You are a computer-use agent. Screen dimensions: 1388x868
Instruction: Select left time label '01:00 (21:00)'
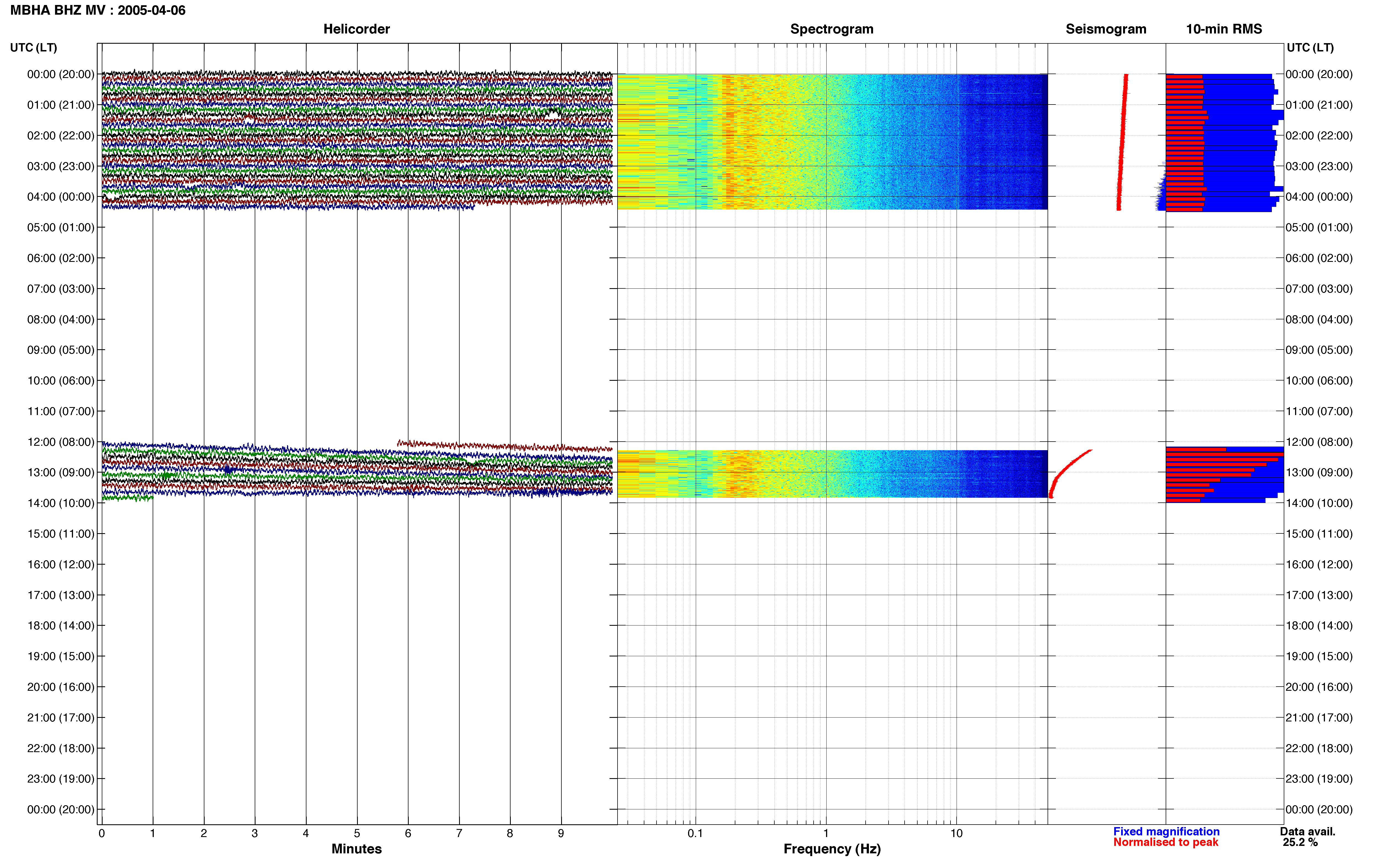pyautogui.click(x=61, y=105)
